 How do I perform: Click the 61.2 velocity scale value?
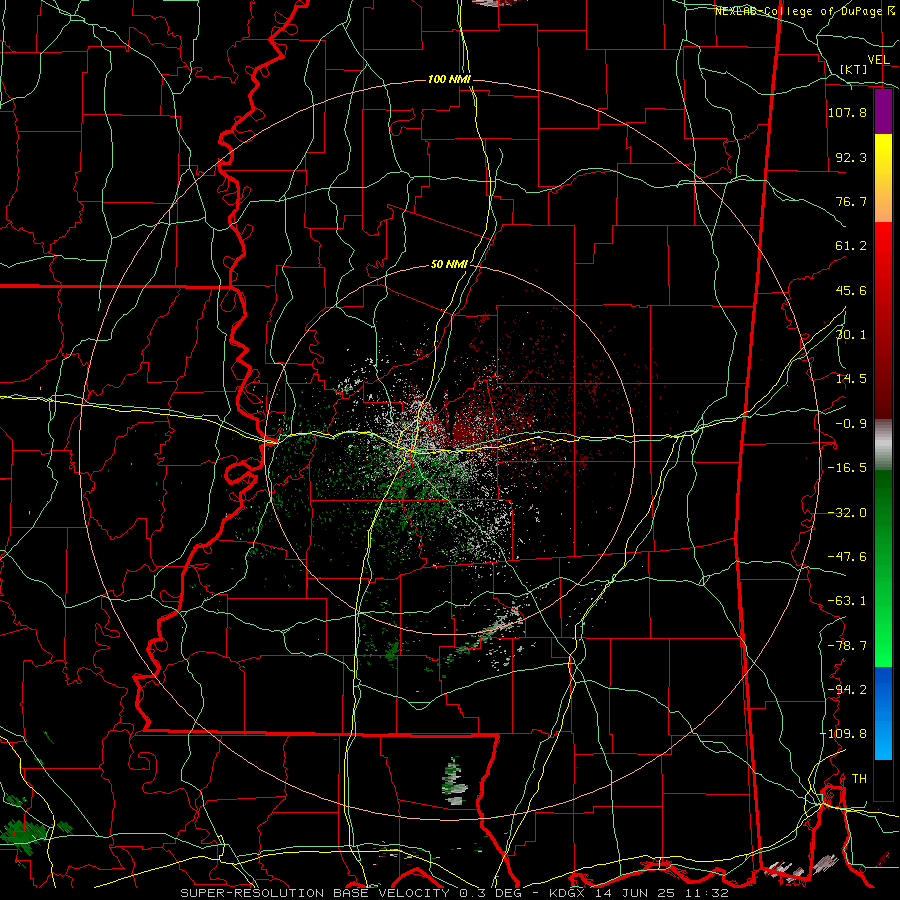[851, 246]
